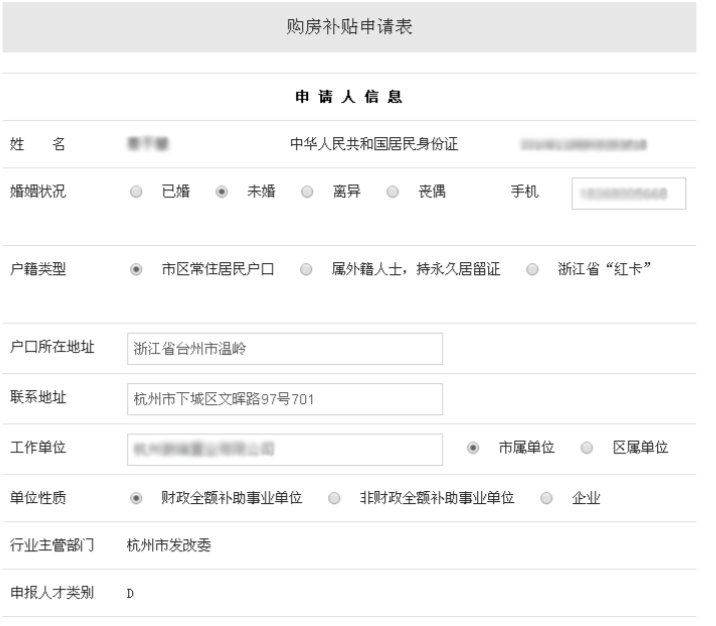Click the talent category value D
The image size is (716, 626).
(130, 594)
